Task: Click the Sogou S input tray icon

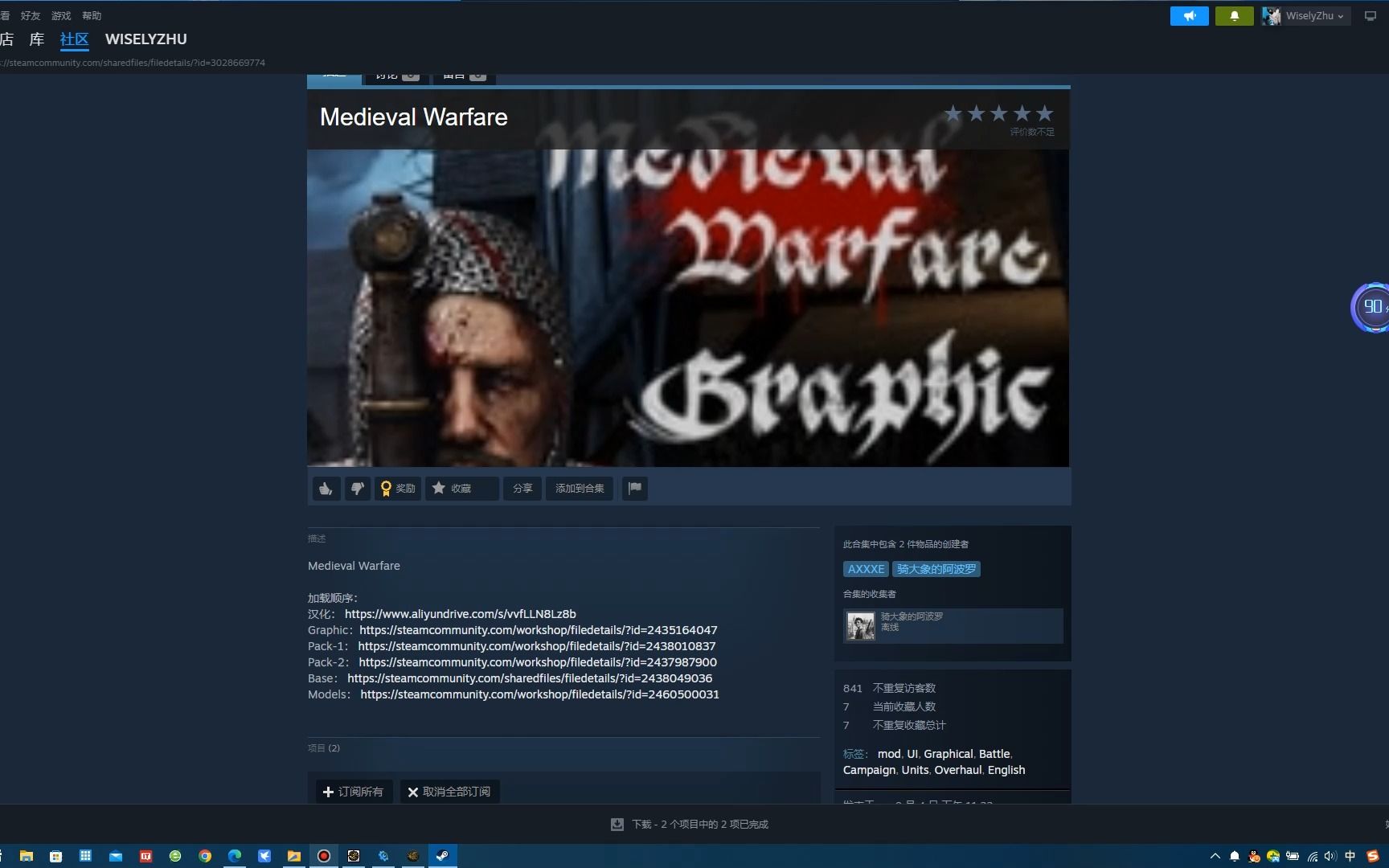Action: (x=1373, y=856)
